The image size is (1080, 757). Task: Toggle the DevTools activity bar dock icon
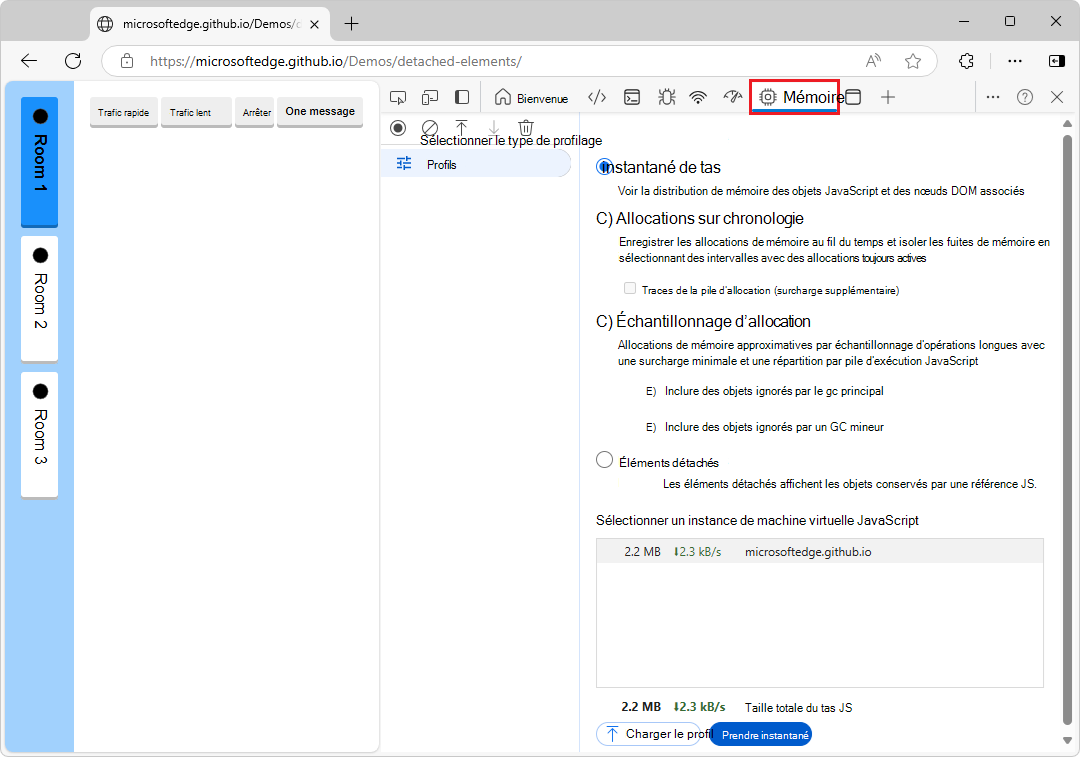point(462,97)
